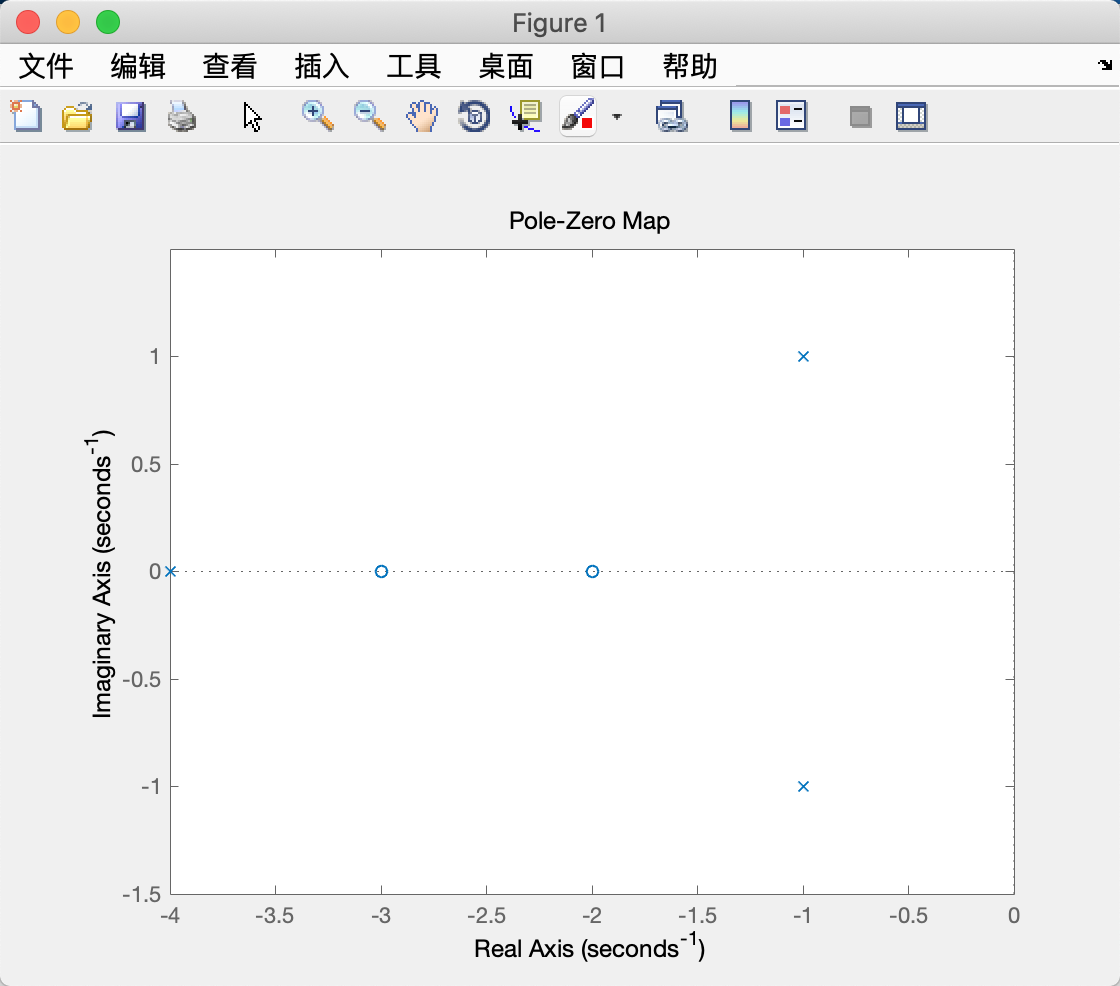Print the figure using the Print icon
The width and height of the screenshot is (1120, 986).
pos(180,116)
